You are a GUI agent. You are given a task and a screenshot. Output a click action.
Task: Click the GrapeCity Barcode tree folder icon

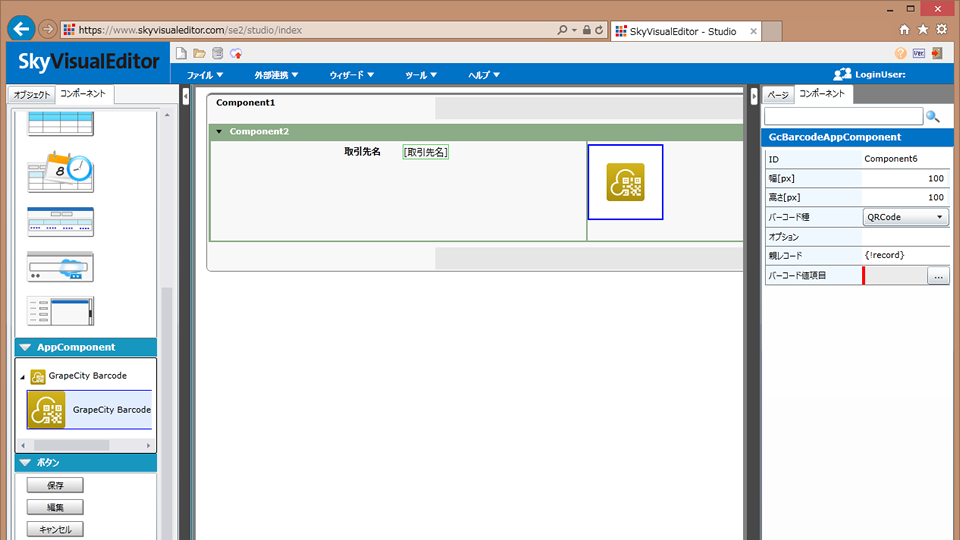coord(37,376)
